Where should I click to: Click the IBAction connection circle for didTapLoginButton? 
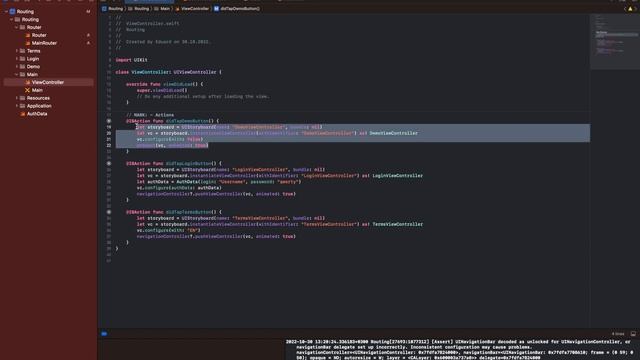[109, 164]
